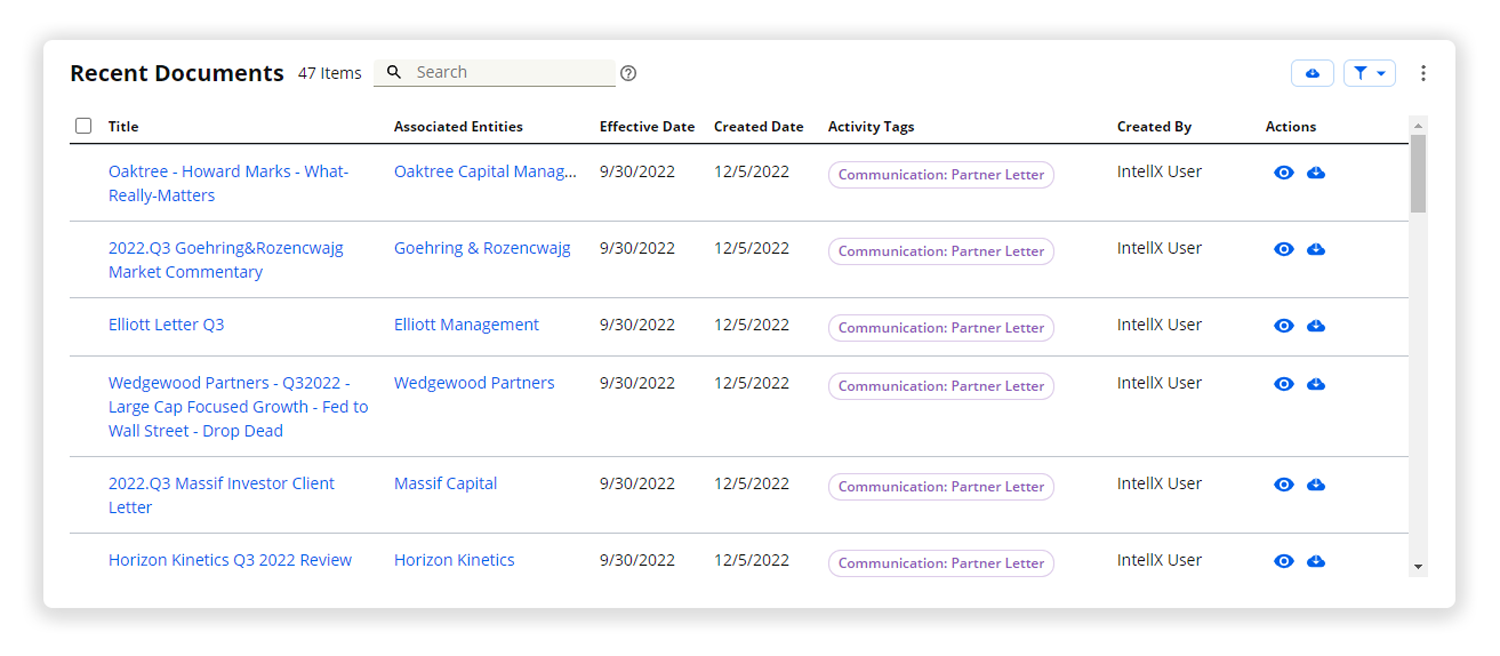Open Horizon Kinetics Q3 2022 Review link
Viewport: 1500px width, 656px height.
(x=230, y=560)
